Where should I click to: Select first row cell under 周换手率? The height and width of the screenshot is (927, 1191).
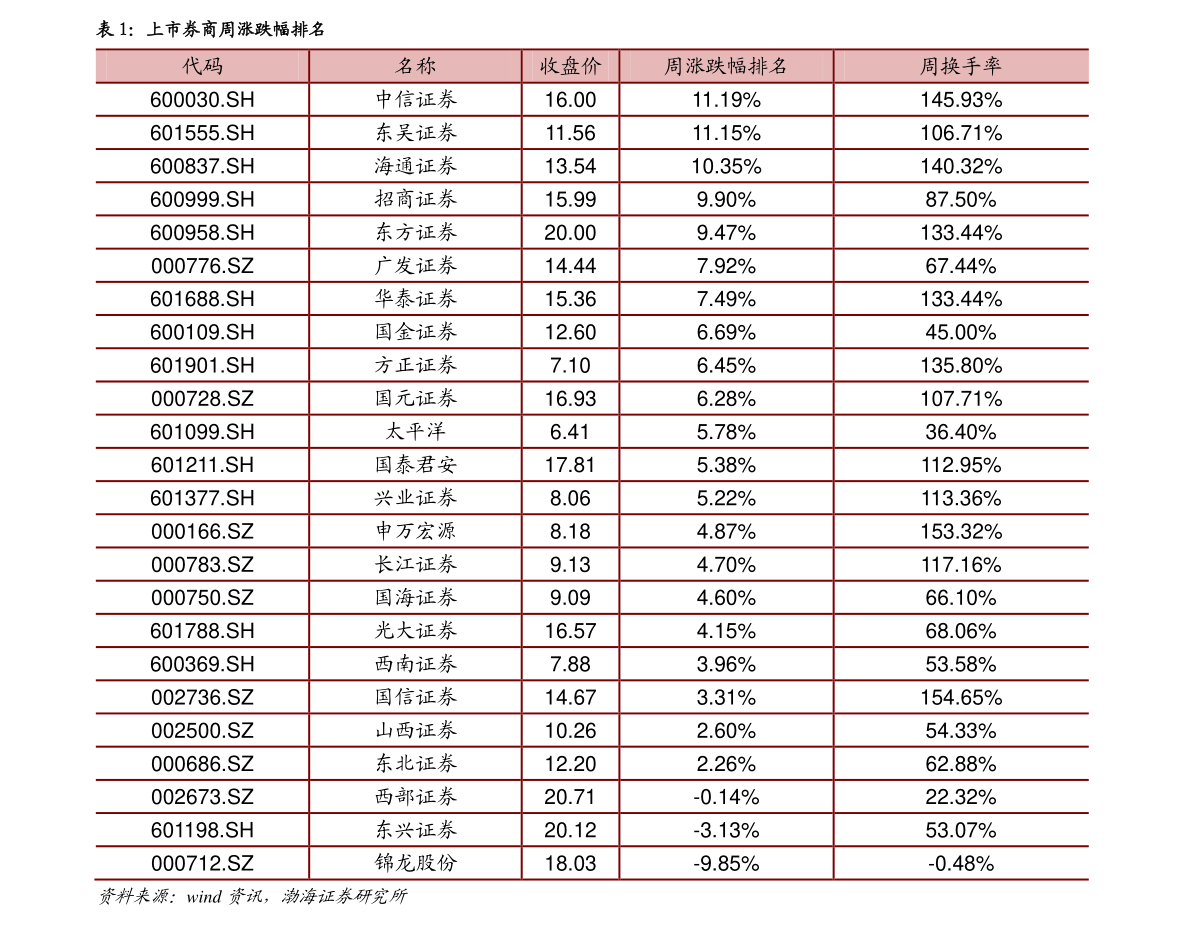pyautogui.click(x=961, y=99)
